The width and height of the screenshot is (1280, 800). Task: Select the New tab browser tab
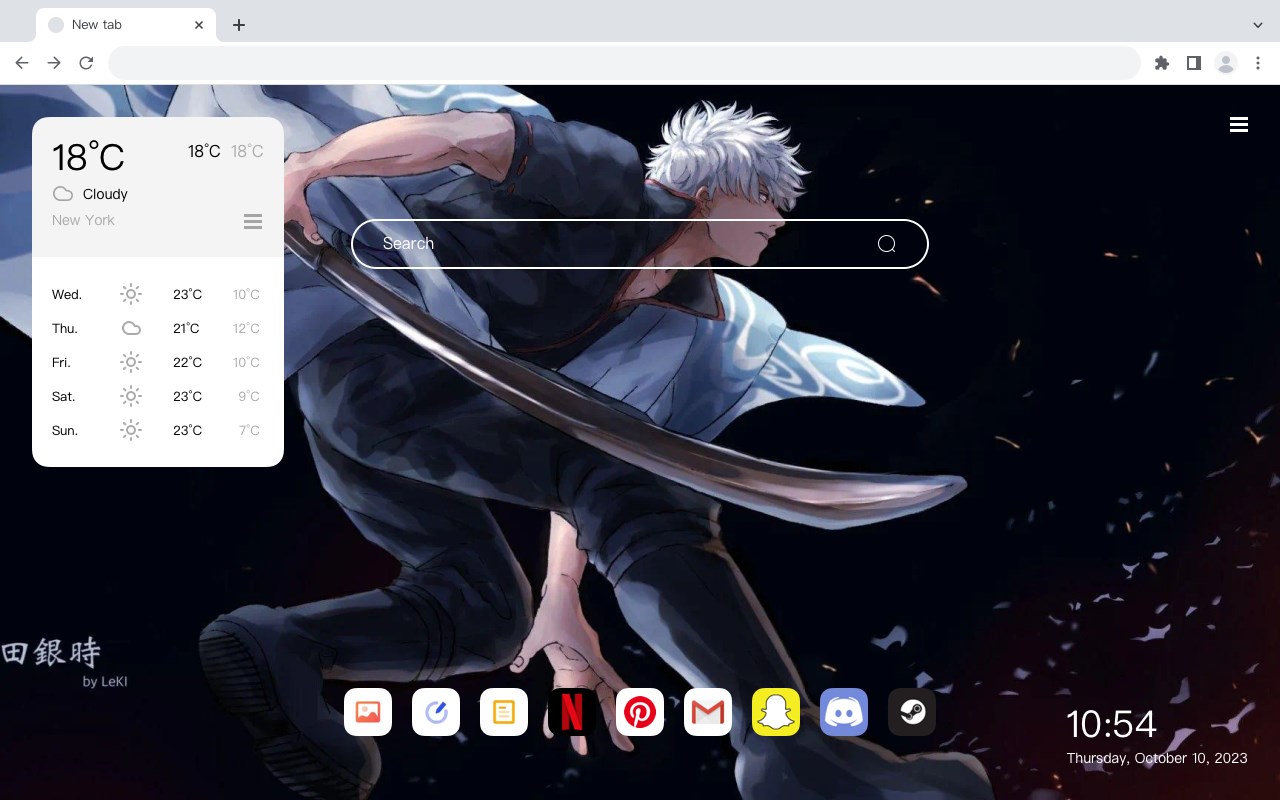tap(125, 25)
